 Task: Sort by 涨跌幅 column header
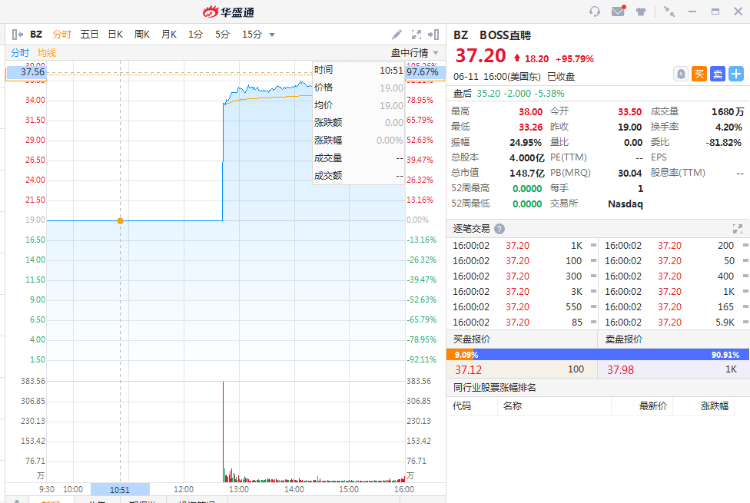(x=715, y=406)
